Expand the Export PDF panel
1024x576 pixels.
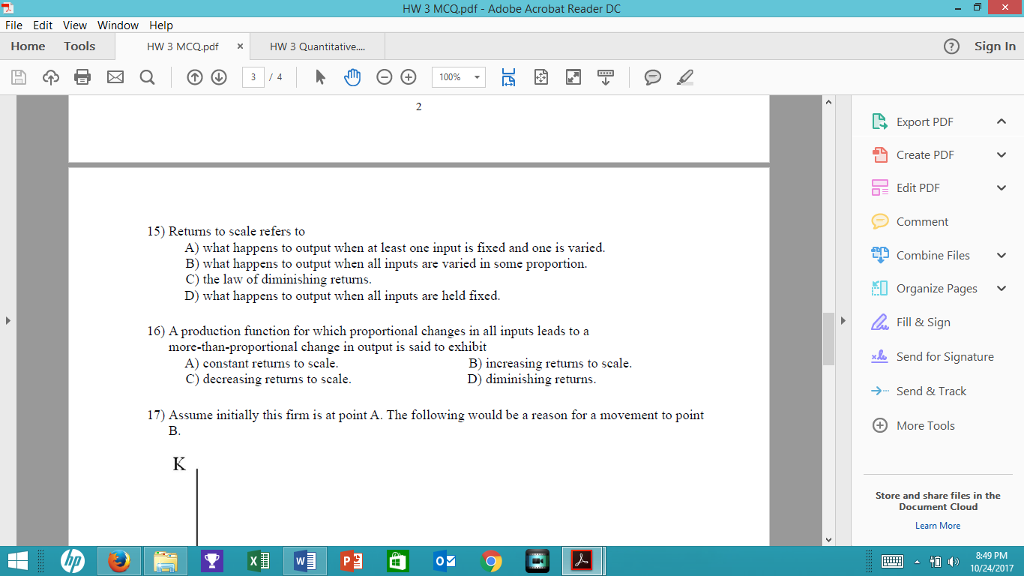tap(1001, 121)
